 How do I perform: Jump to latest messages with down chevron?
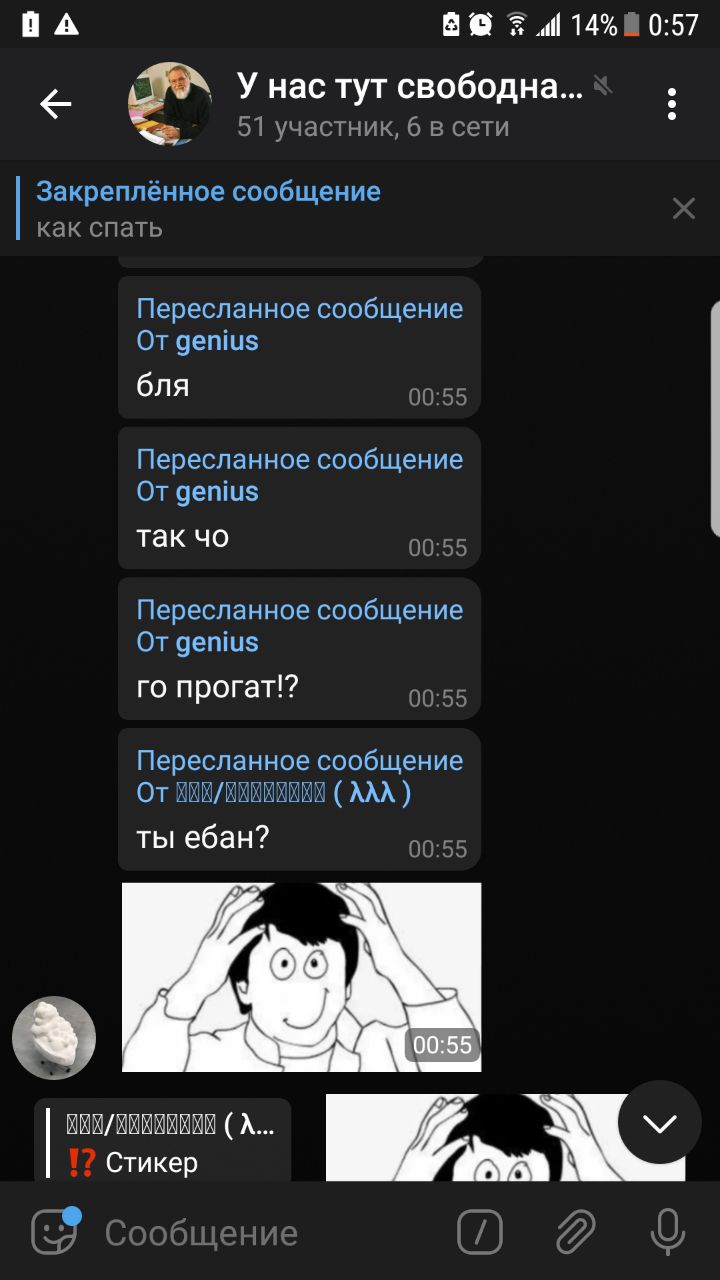pos(660,1122)
